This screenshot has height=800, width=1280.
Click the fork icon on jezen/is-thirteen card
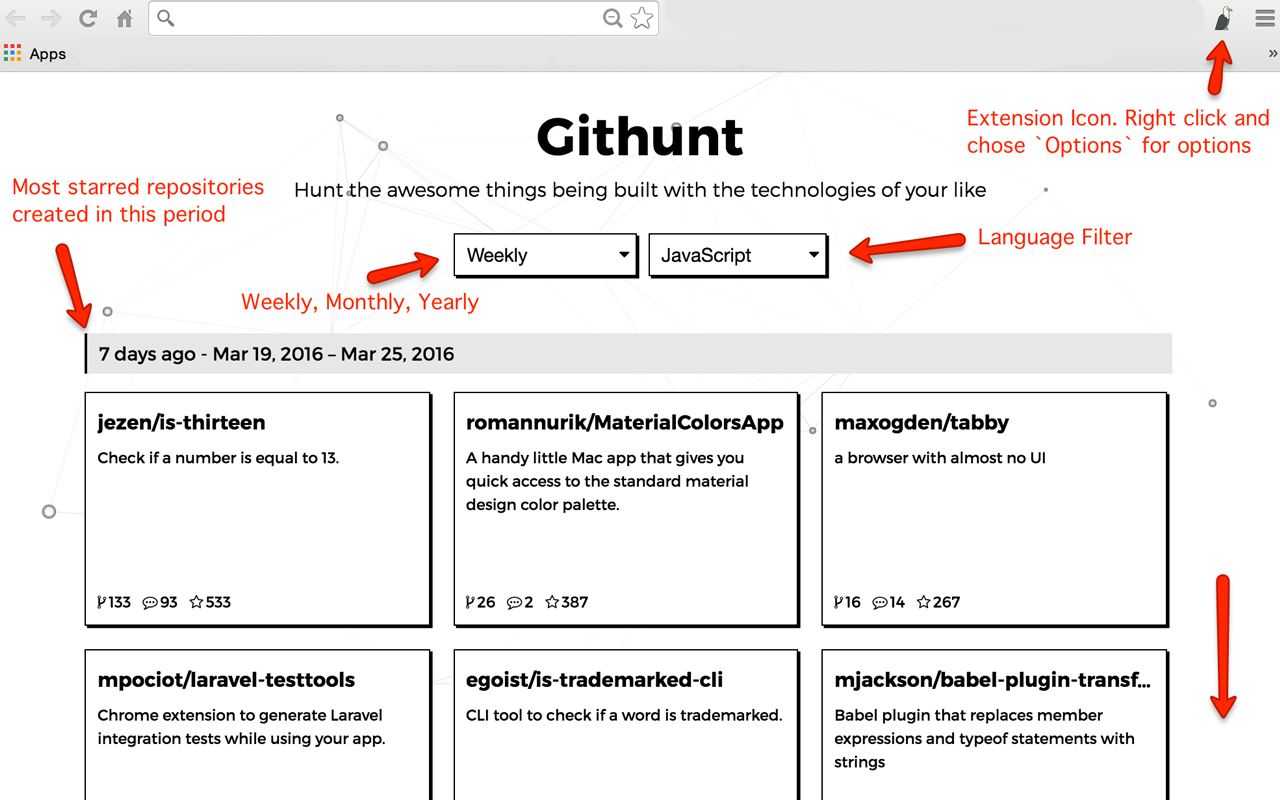(x=102, y=602)
